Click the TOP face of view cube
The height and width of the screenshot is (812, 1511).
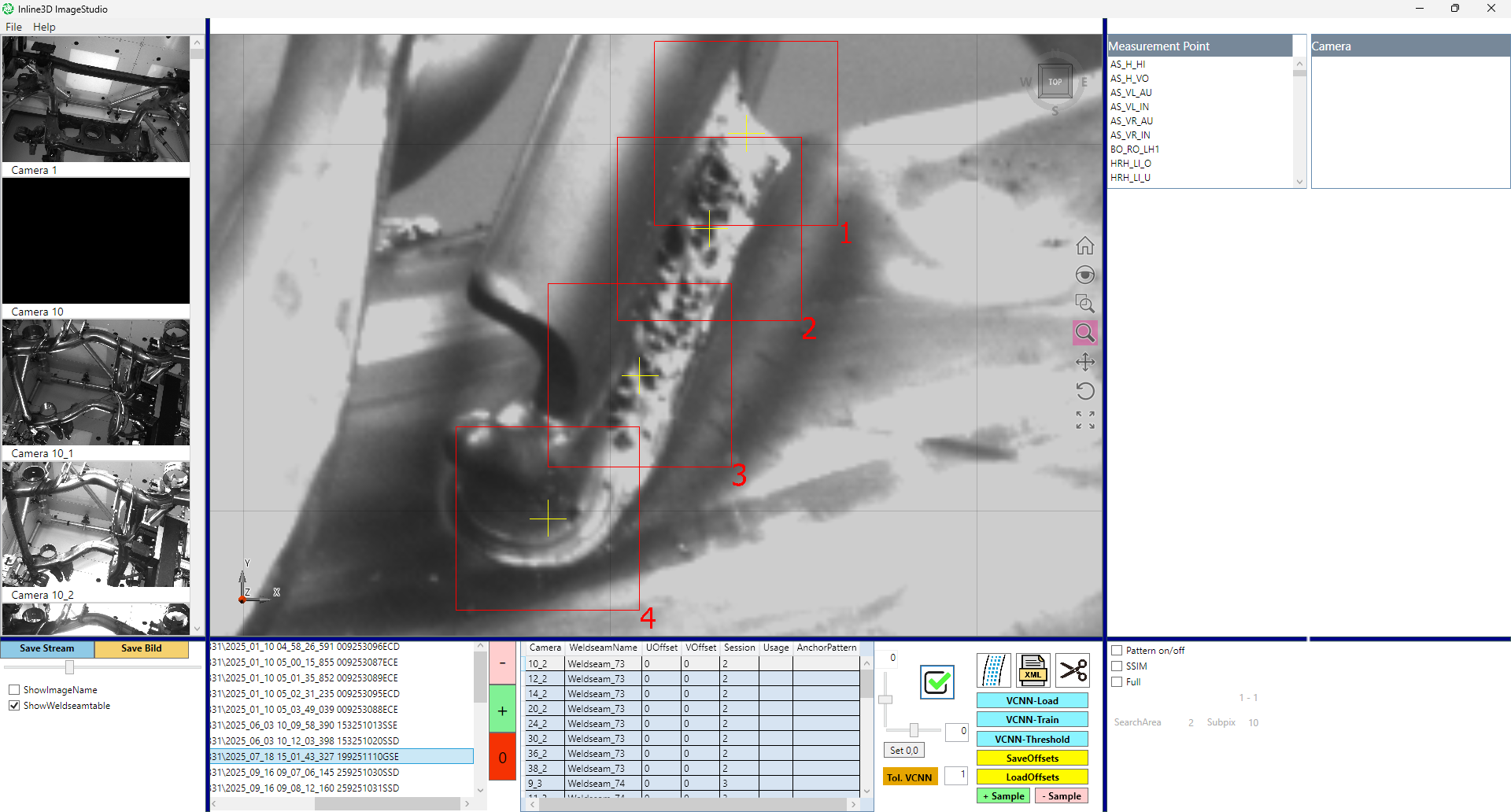(1055, 82)
